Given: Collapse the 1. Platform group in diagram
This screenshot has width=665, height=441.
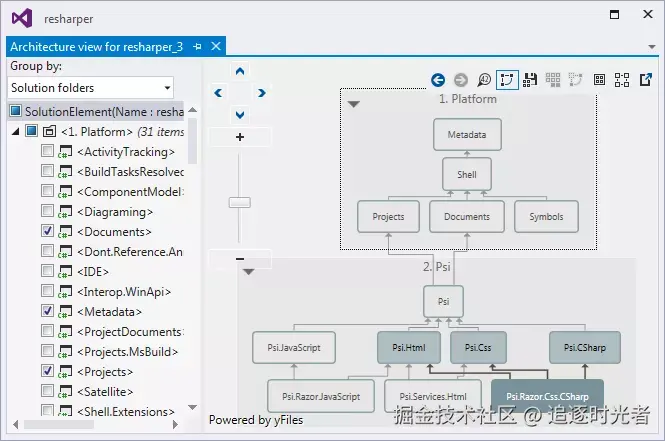Looking at the screenshot, I should (x=354, y=103).
